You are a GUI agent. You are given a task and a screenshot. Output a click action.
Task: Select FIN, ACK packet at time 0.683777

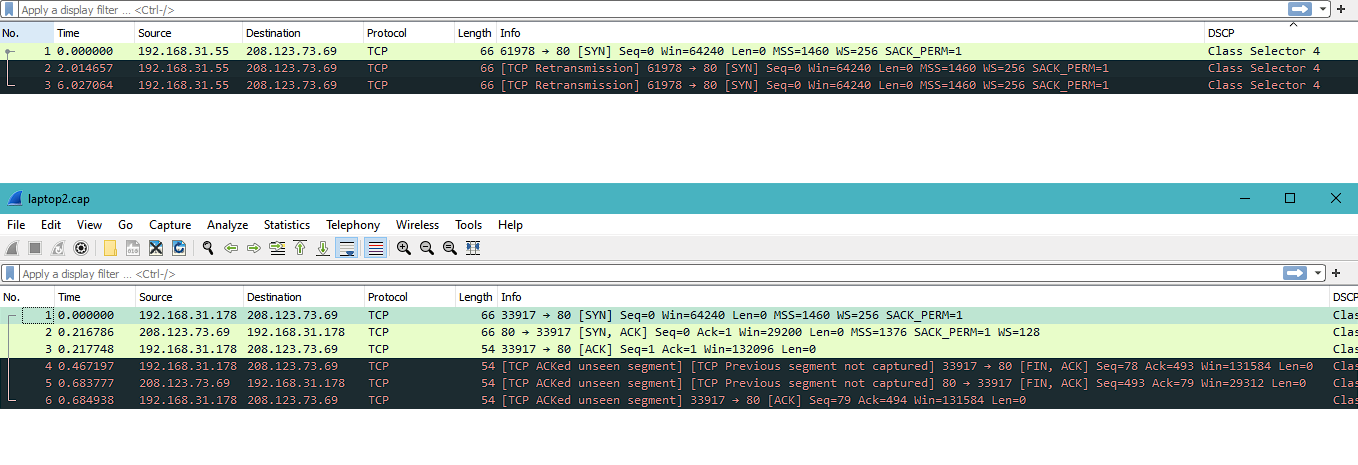coord(679,383)
